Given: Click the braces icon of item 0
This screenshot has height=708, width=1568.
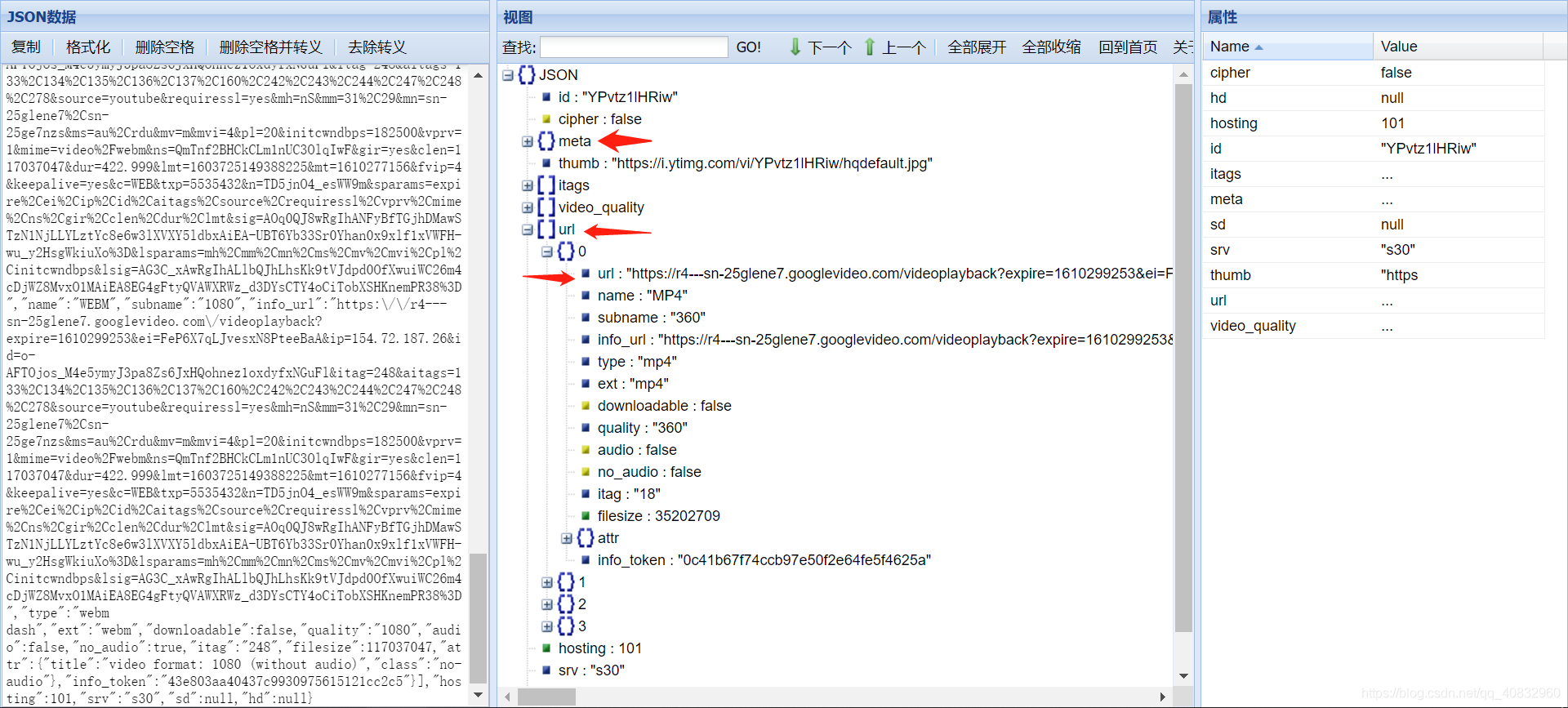Looking at the screenshot, I should point(566,252).
